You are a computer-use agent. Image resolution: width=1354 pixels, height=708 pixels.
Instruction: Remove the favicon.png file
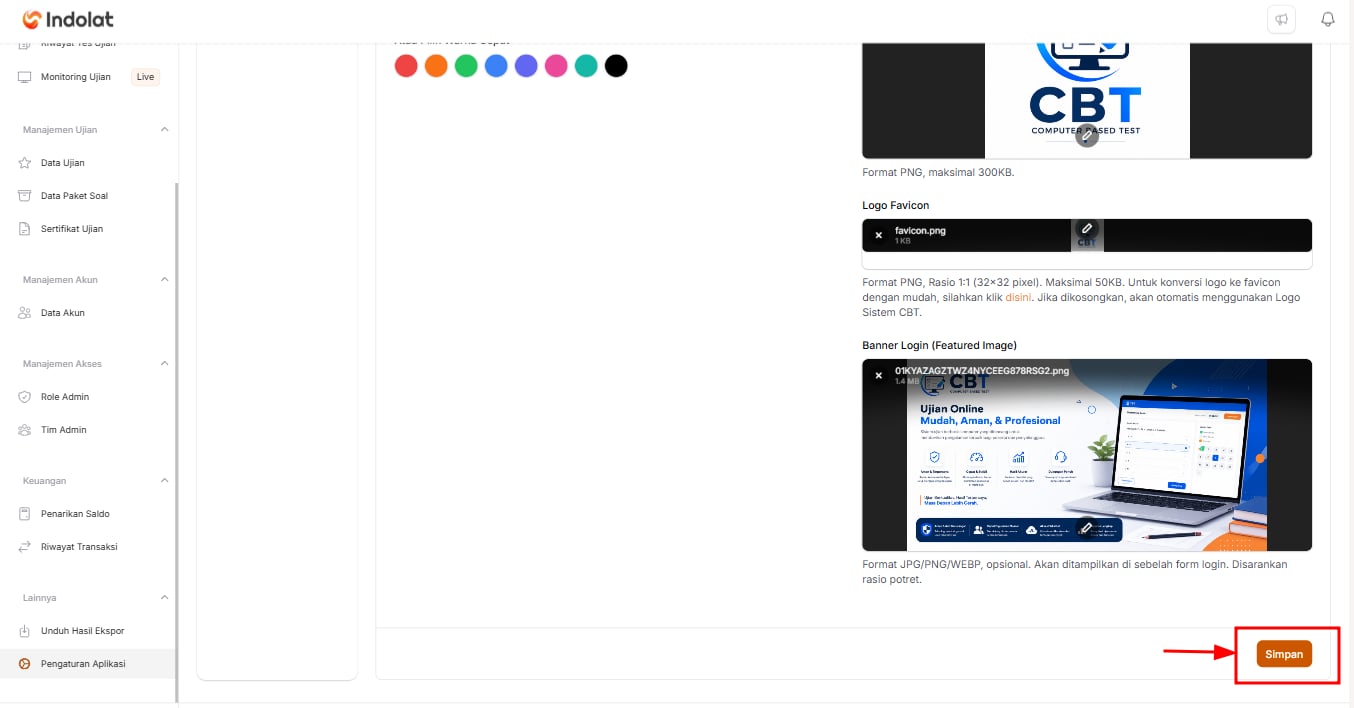click(x=879, y=236)
